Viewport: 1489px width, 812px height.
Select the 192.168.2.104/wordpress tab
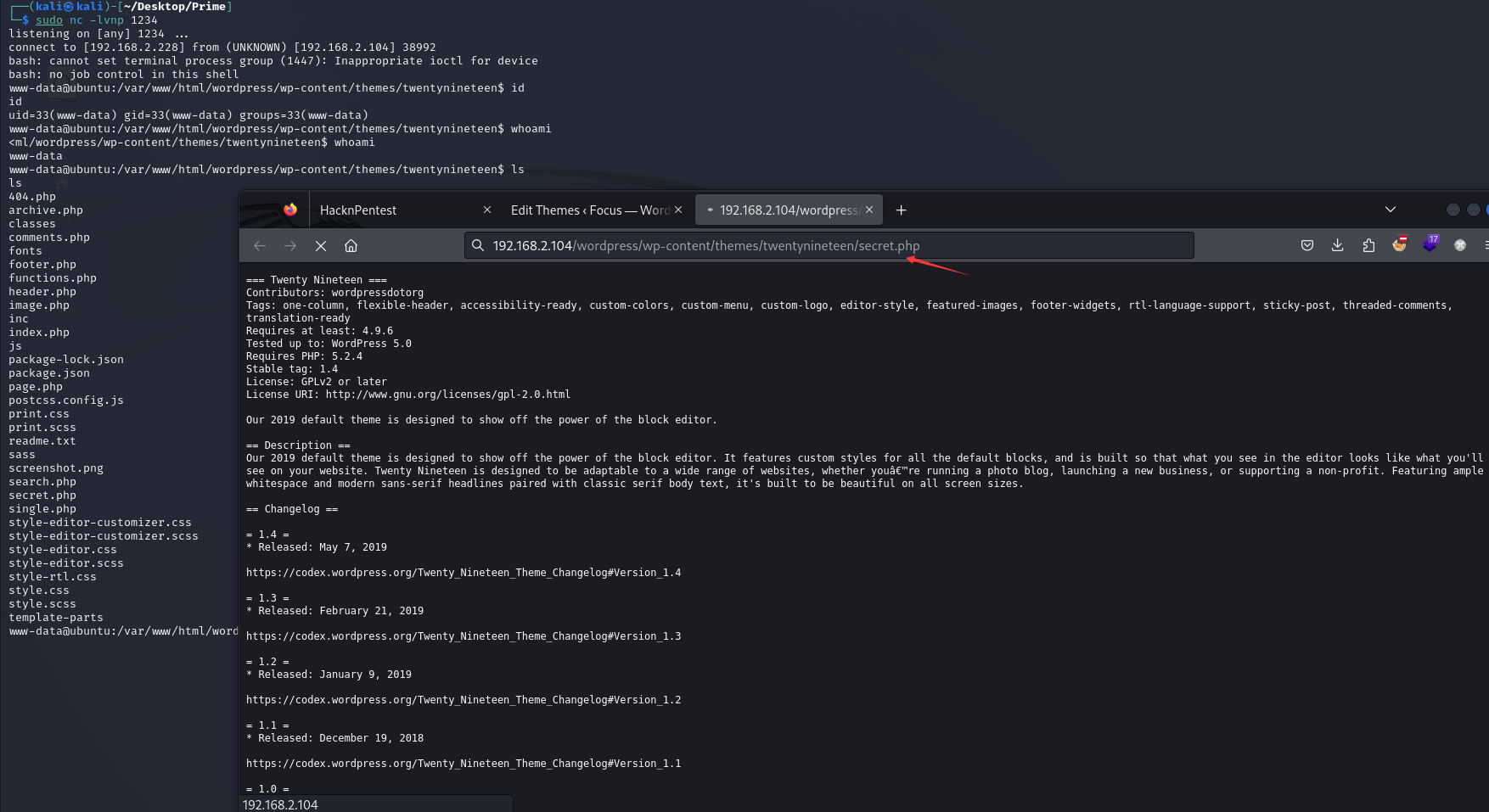tap(789, 210)
